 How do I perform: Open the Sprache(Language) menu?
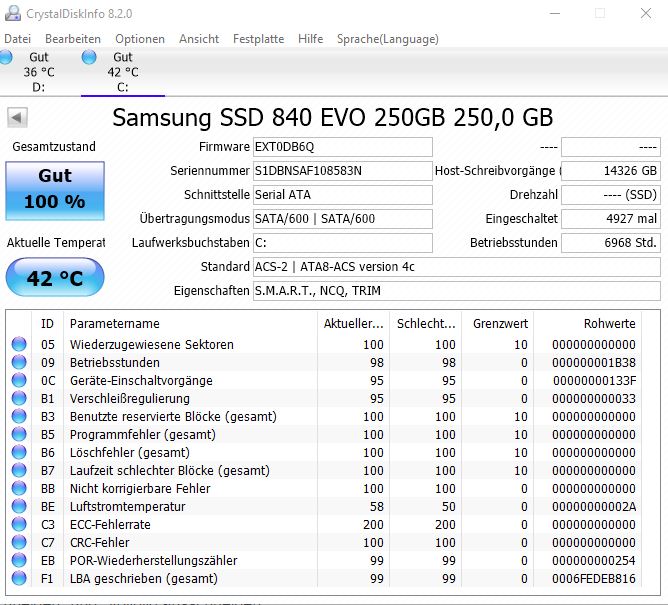388,39
